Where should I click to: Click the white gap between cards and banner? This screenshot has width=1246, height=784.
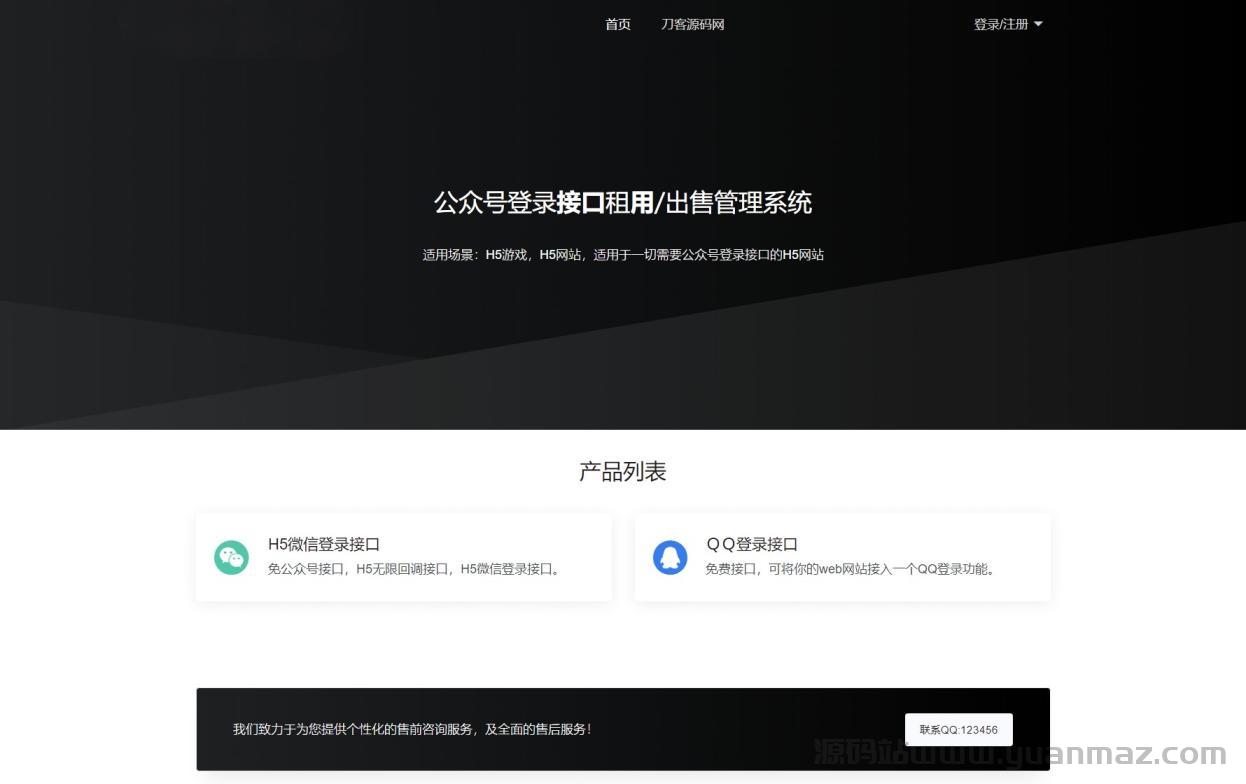coord(622,645)
